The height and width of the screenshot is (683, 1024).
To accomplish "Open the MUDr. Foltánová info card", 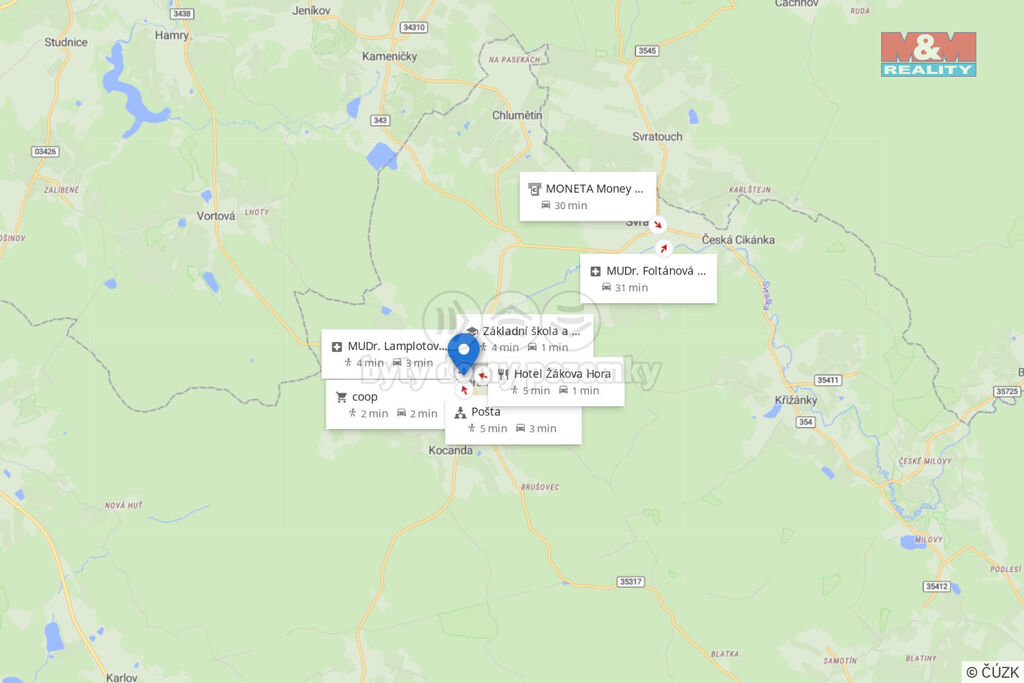I will point(648,279).
